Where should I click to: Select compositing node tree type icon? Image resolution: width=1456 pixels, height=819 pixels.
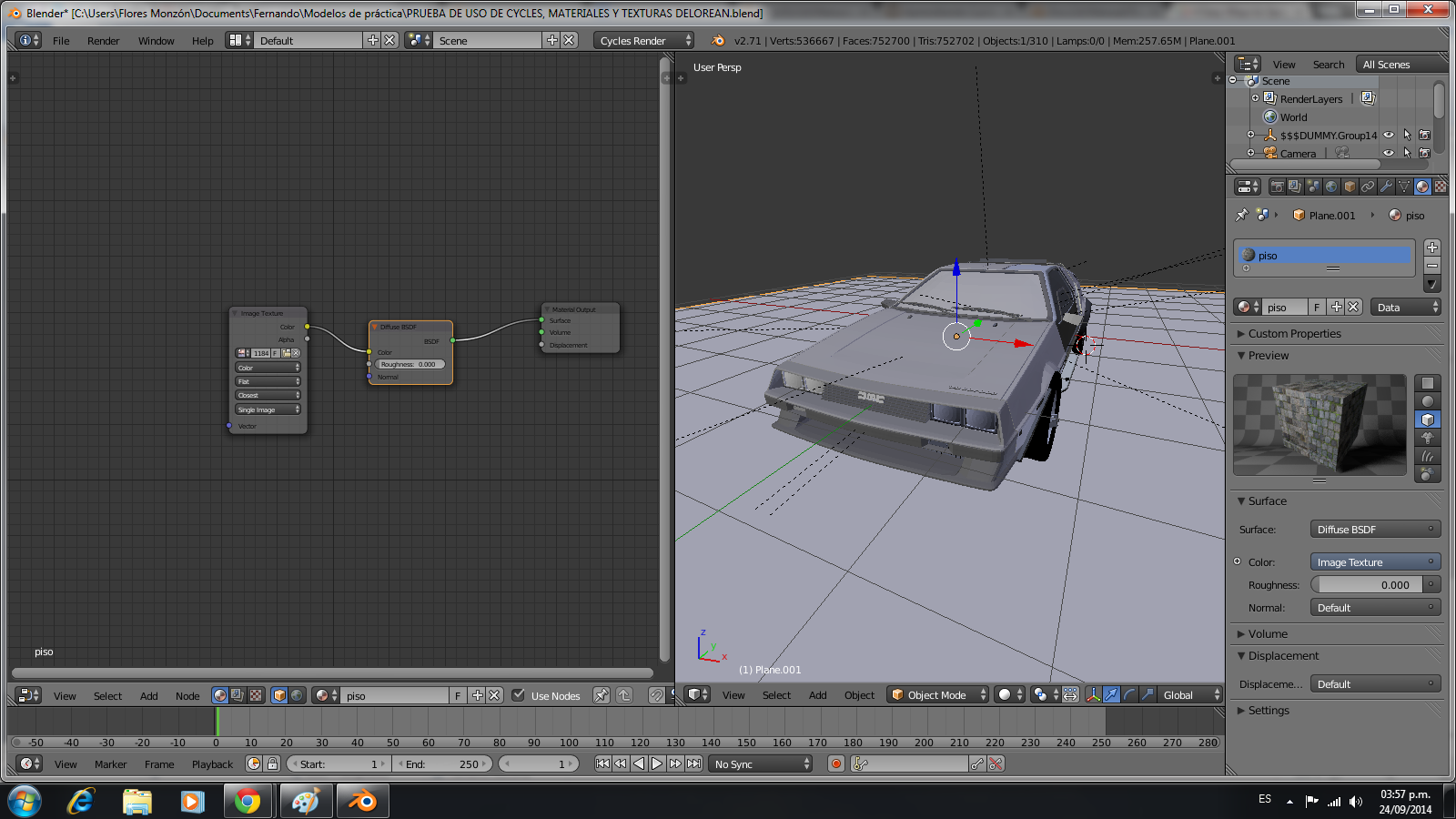238,695
